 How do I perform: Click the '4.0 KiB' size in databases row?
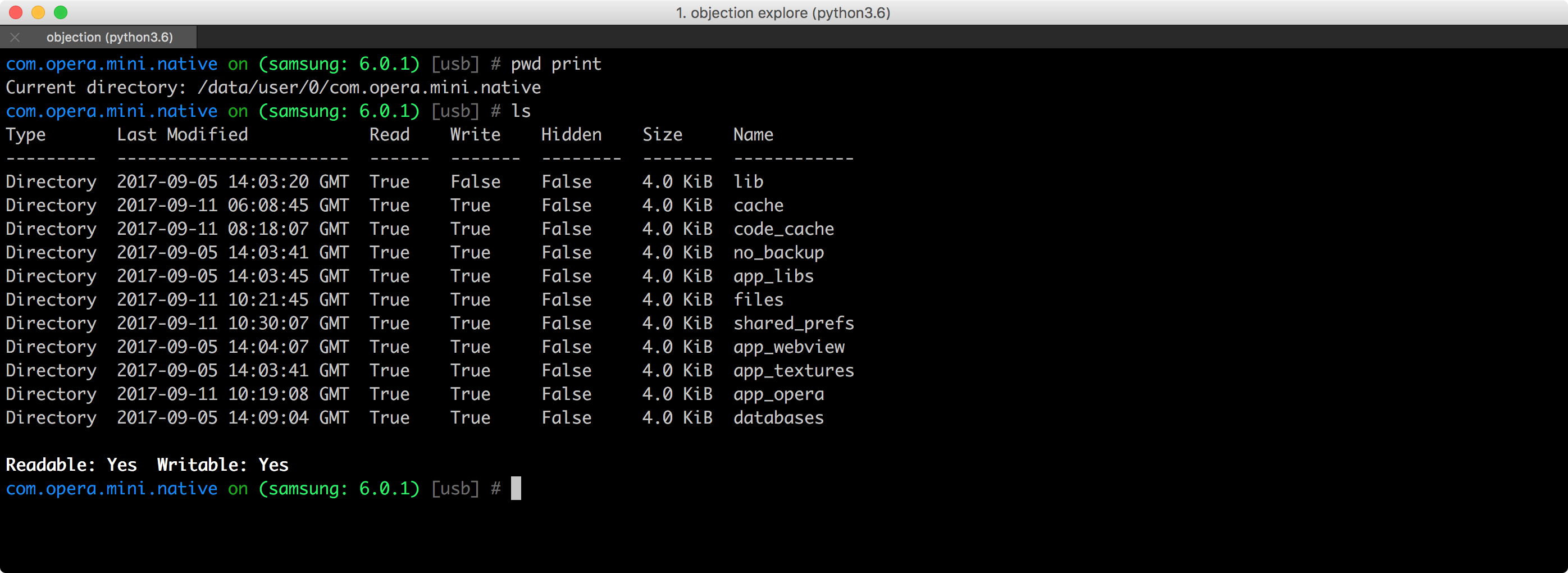677,418
